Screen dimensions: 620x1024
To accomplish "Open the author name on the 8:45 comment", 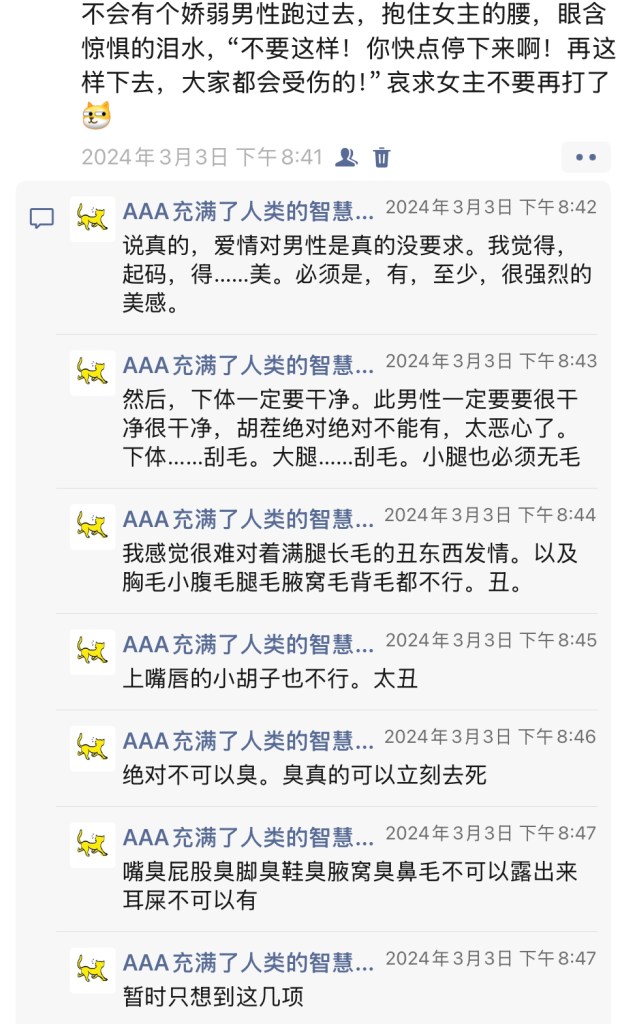I will tap(248, 643).
